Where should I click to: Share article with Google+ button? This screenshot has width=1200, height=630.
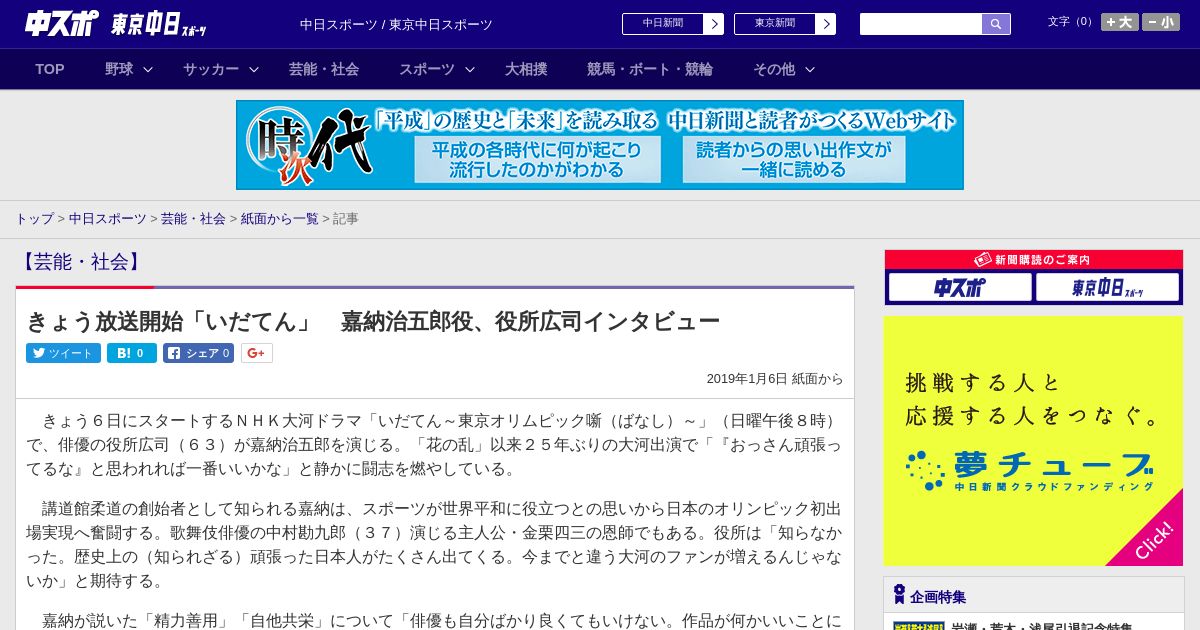tap(257, 353)
